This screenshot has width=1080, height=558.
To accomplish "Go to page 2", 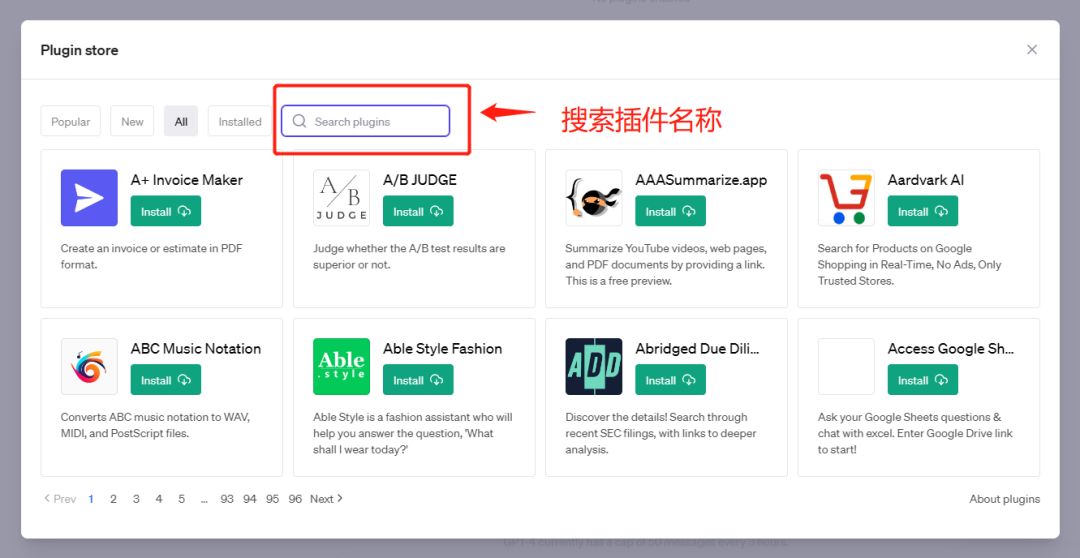I will [x=114, y=499].
